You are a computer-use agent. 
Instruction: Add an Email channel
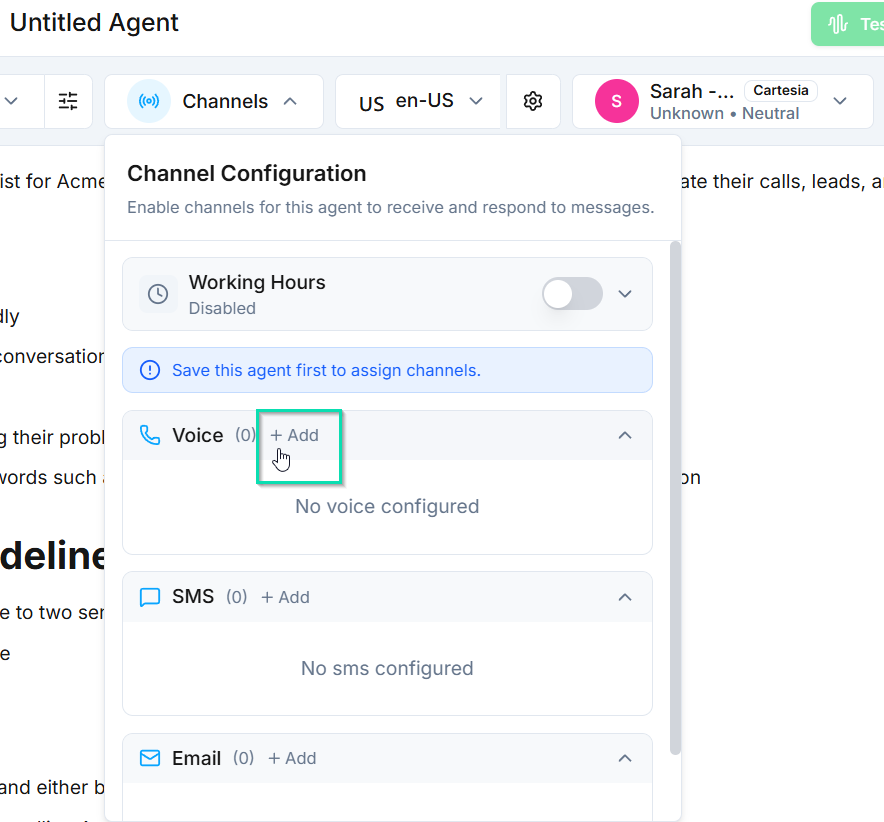(x=292, y=758)
